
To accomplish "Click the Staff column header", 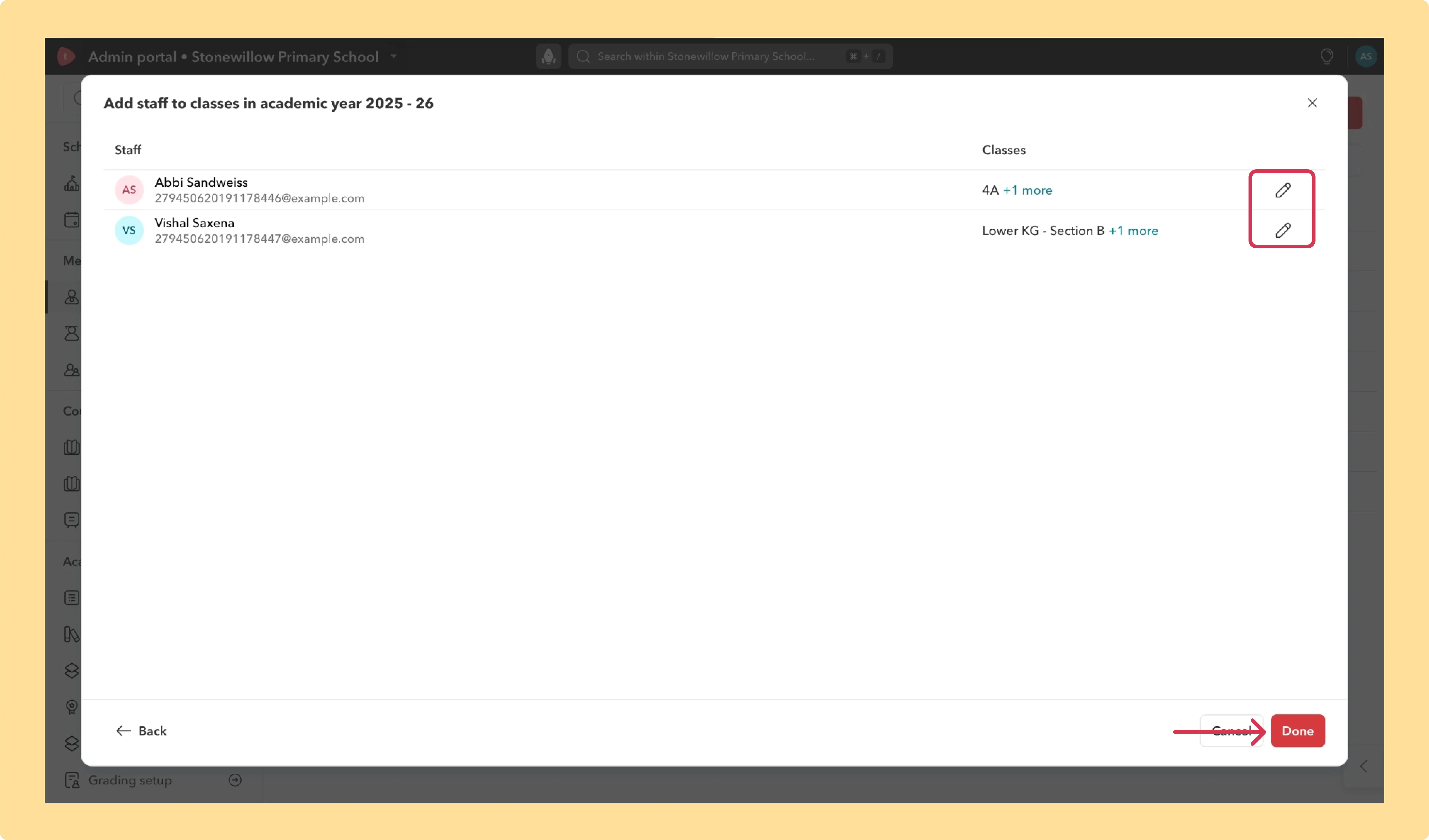I will click(128, 150).
